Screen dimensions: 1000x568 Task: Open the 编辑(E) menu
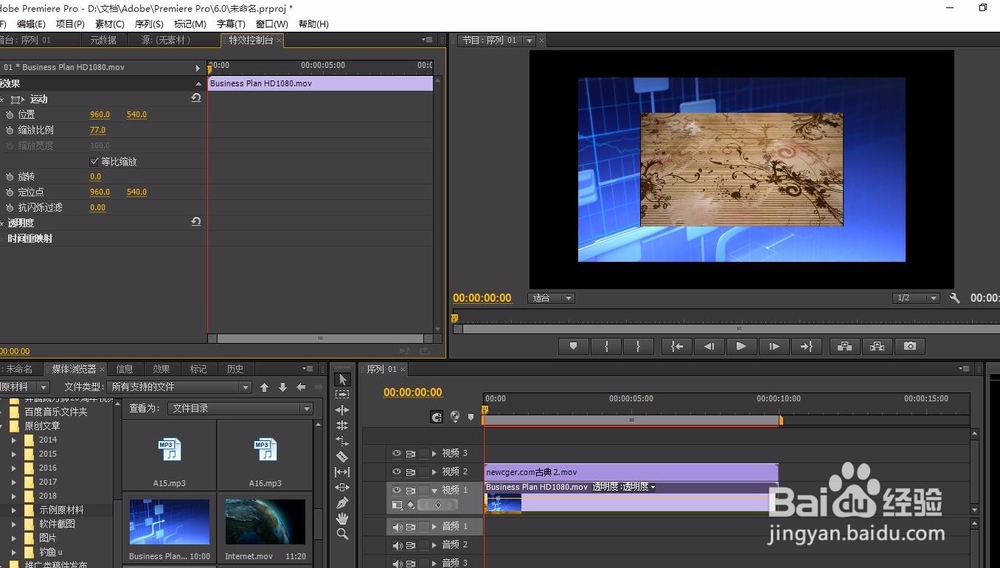[31, 24]
